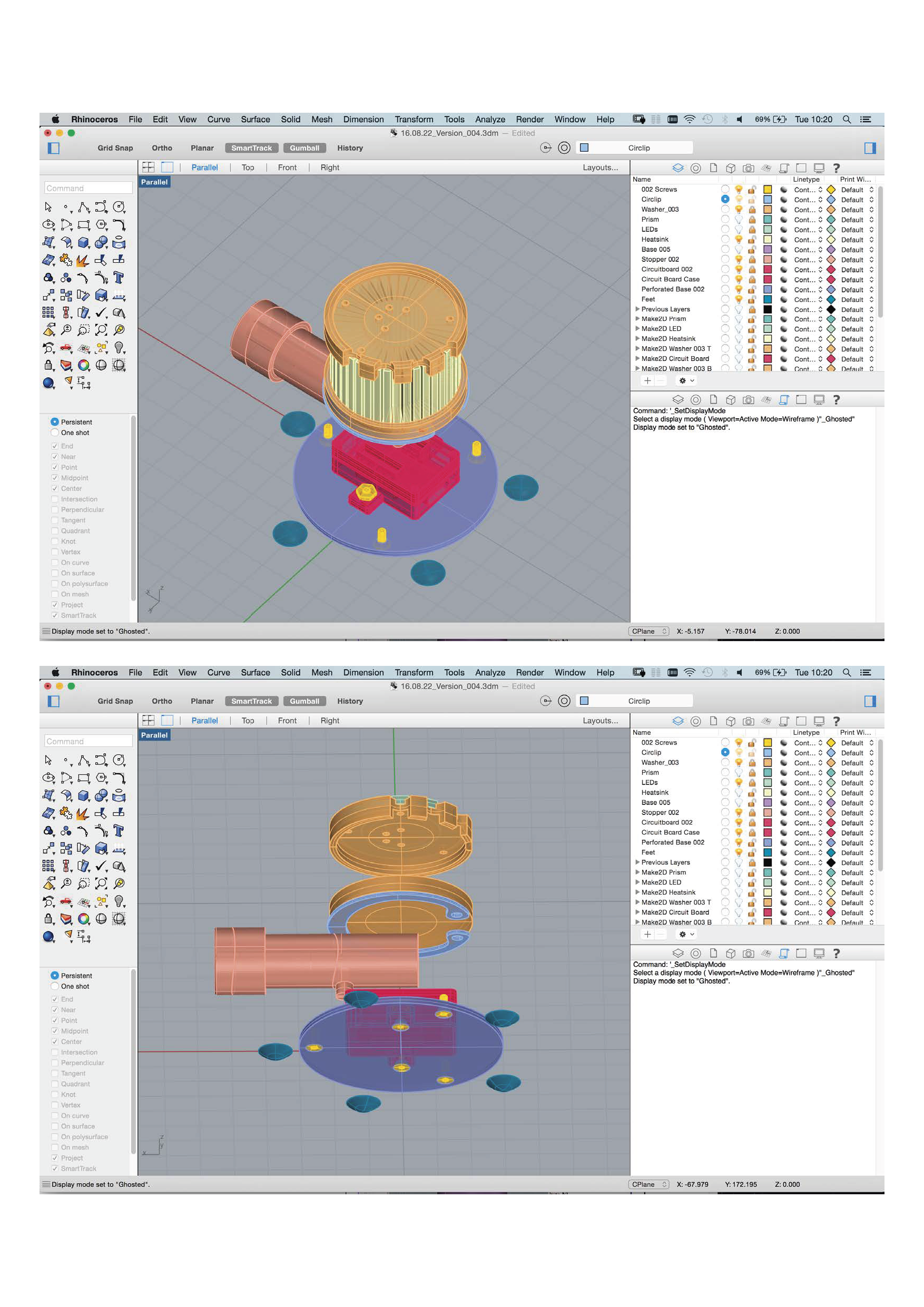Screen dimensions: 924x1307
Task: Expand Make2D Heatsink in lower layer list
Action: (637, 892)
